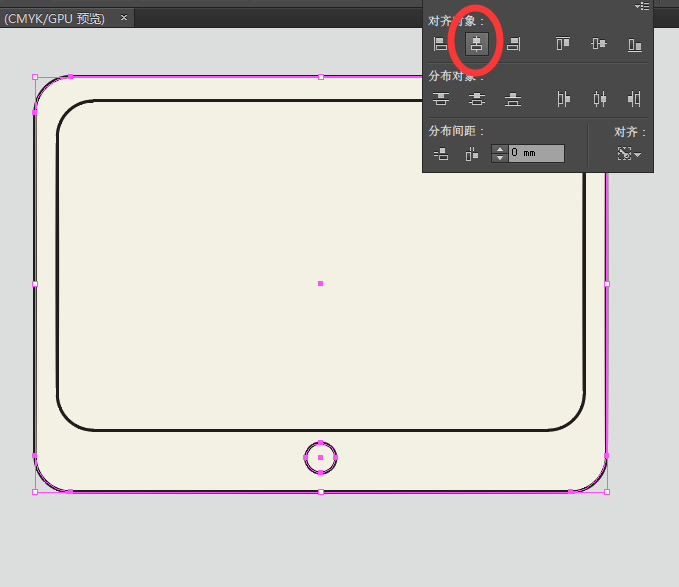Image resolution: width=679 pixels, height=587 pixels.
Task: Click the center point of the selected tablet shape
Action: pos(320,284)
